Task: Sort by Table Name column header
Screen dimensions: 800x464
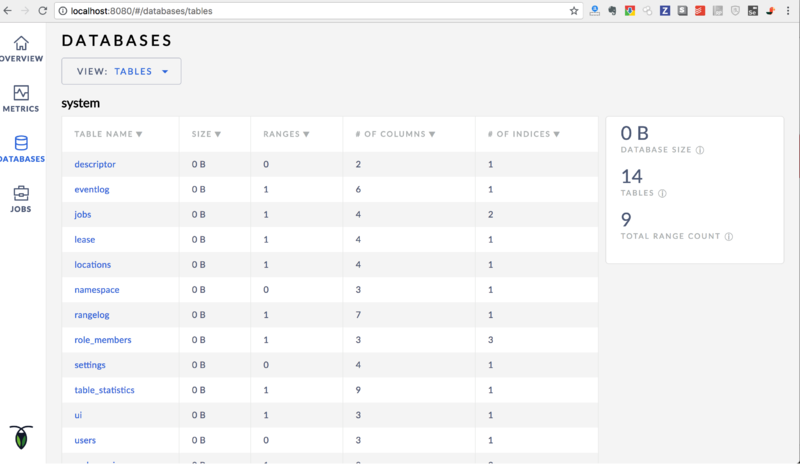Action: [108, 134]
